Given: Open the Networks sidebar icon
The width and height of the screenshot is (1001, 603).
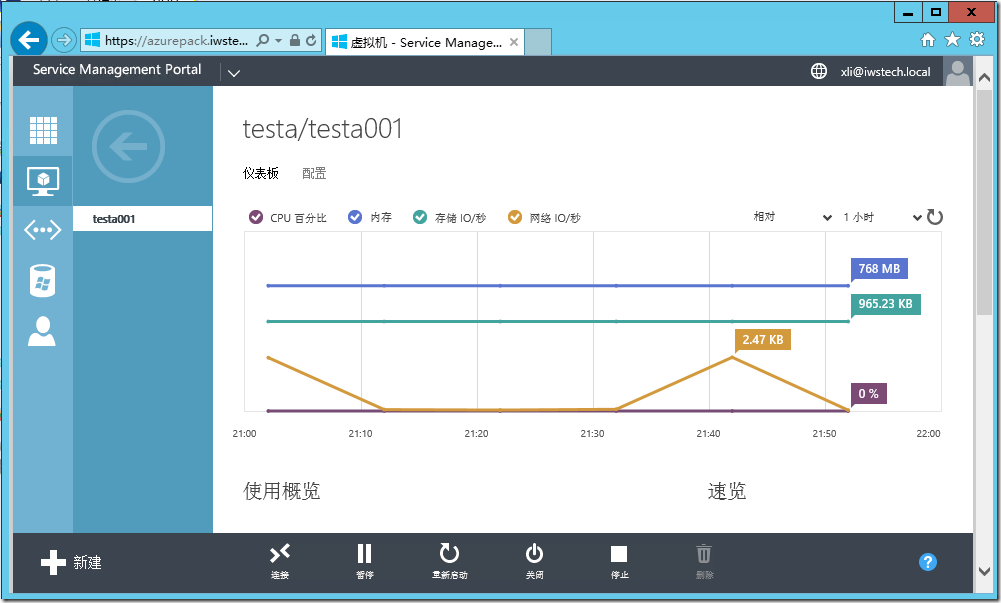Looking at the screenshot, I should tap(43, 230).
